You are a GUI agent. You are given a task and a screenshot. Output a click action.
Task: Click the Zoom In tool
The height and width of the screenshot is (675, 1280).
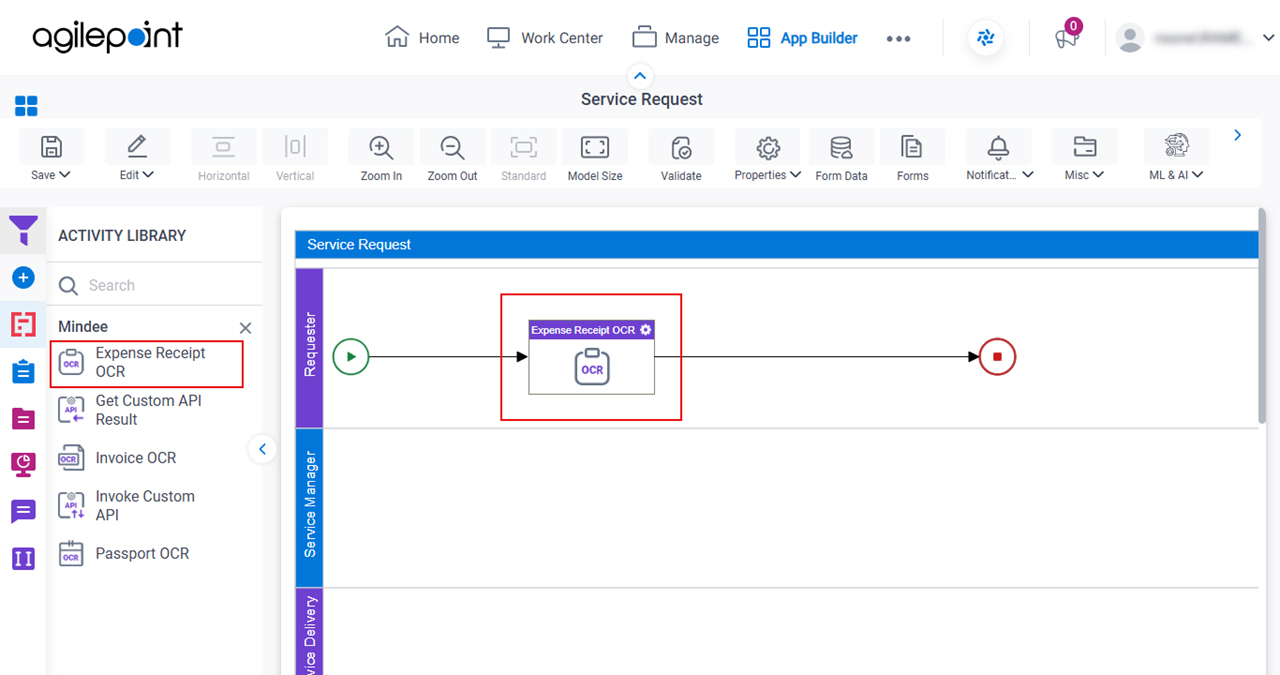(381, 156)
